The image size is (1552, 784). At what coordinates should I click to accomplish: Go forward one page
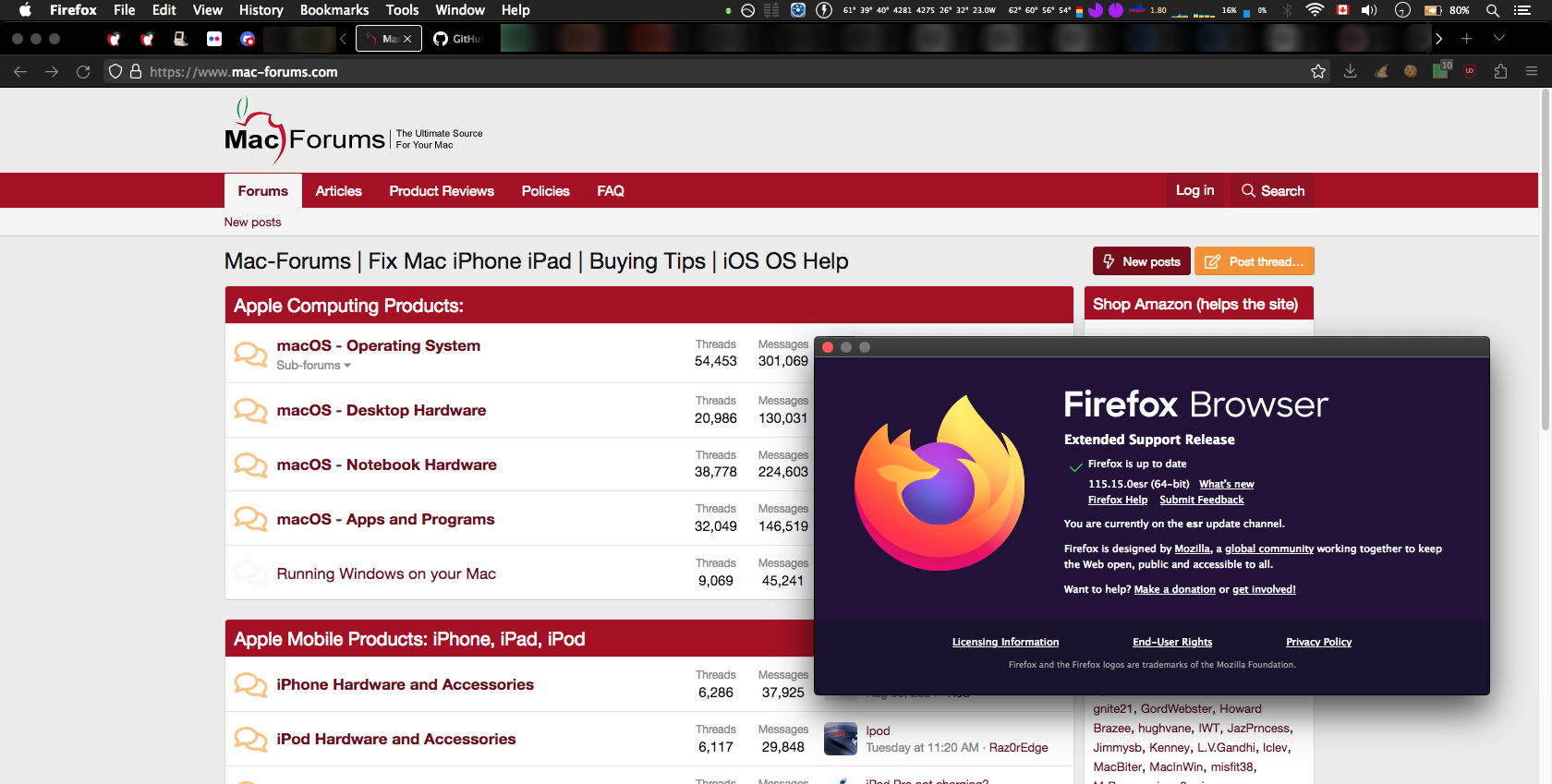(x=52, y=72)
